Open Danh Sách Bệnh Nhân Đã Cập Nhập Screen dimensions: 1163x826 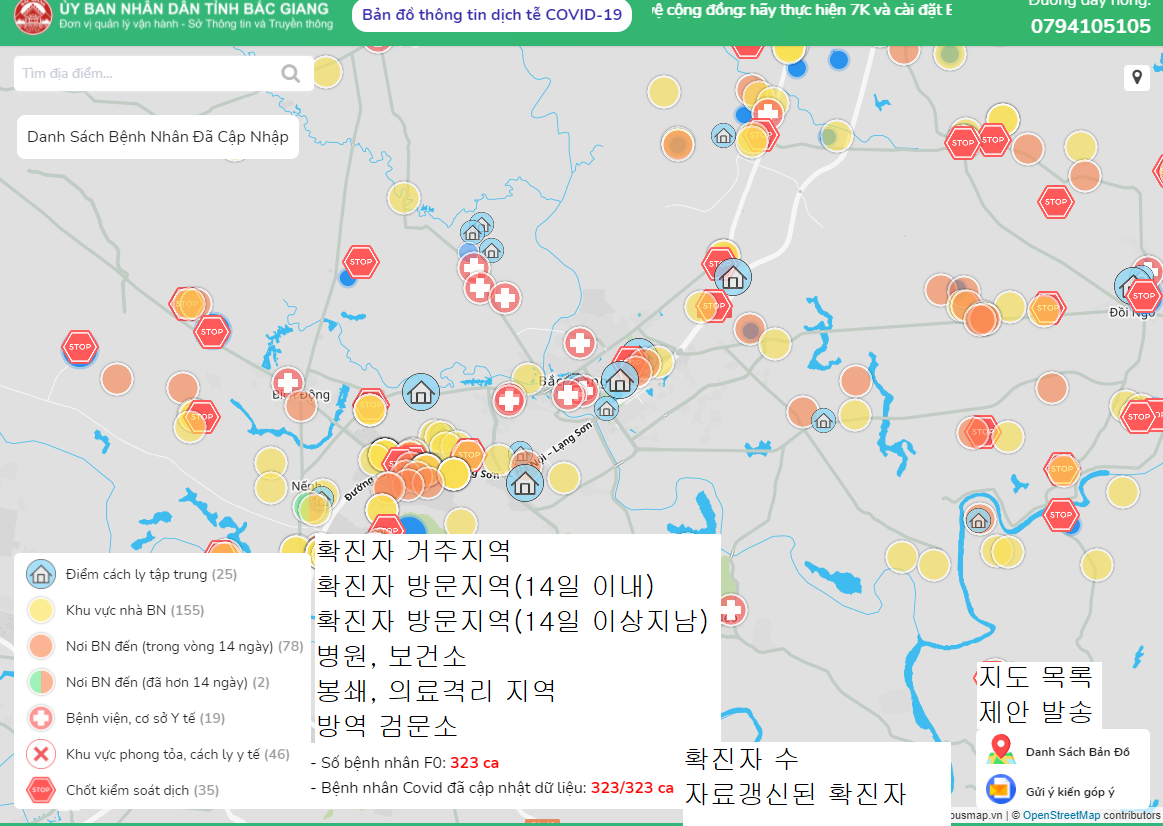pyautogui.click(x=157, y=136)
